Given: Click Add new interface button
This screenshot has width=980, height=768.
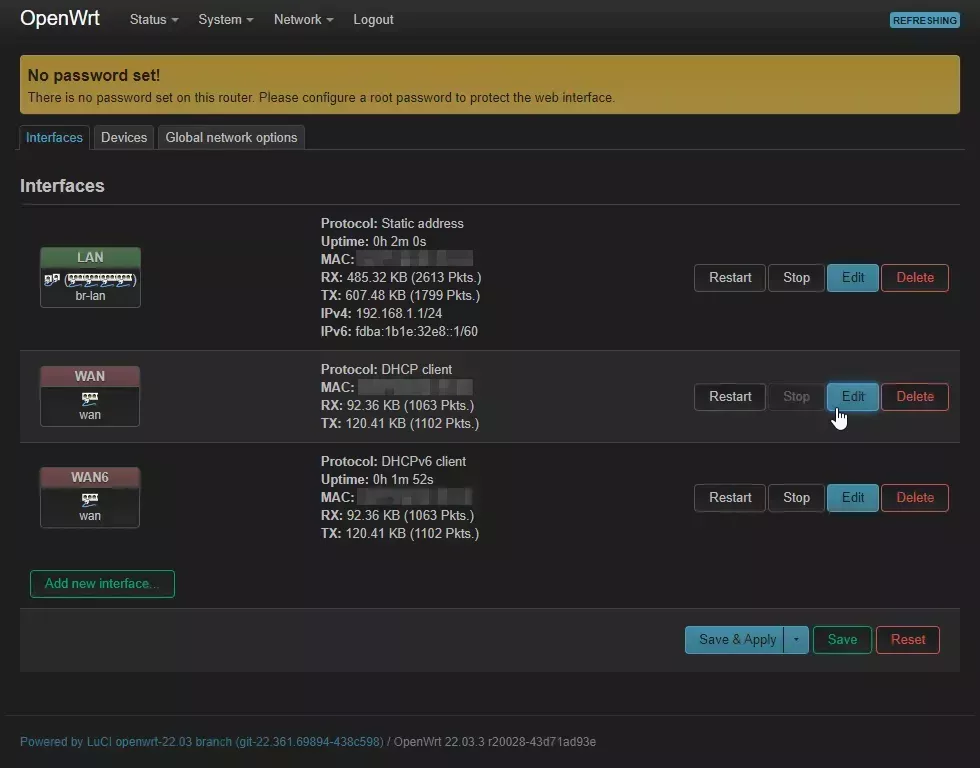Looking at the screenshot, I should [x=102, y=584].
